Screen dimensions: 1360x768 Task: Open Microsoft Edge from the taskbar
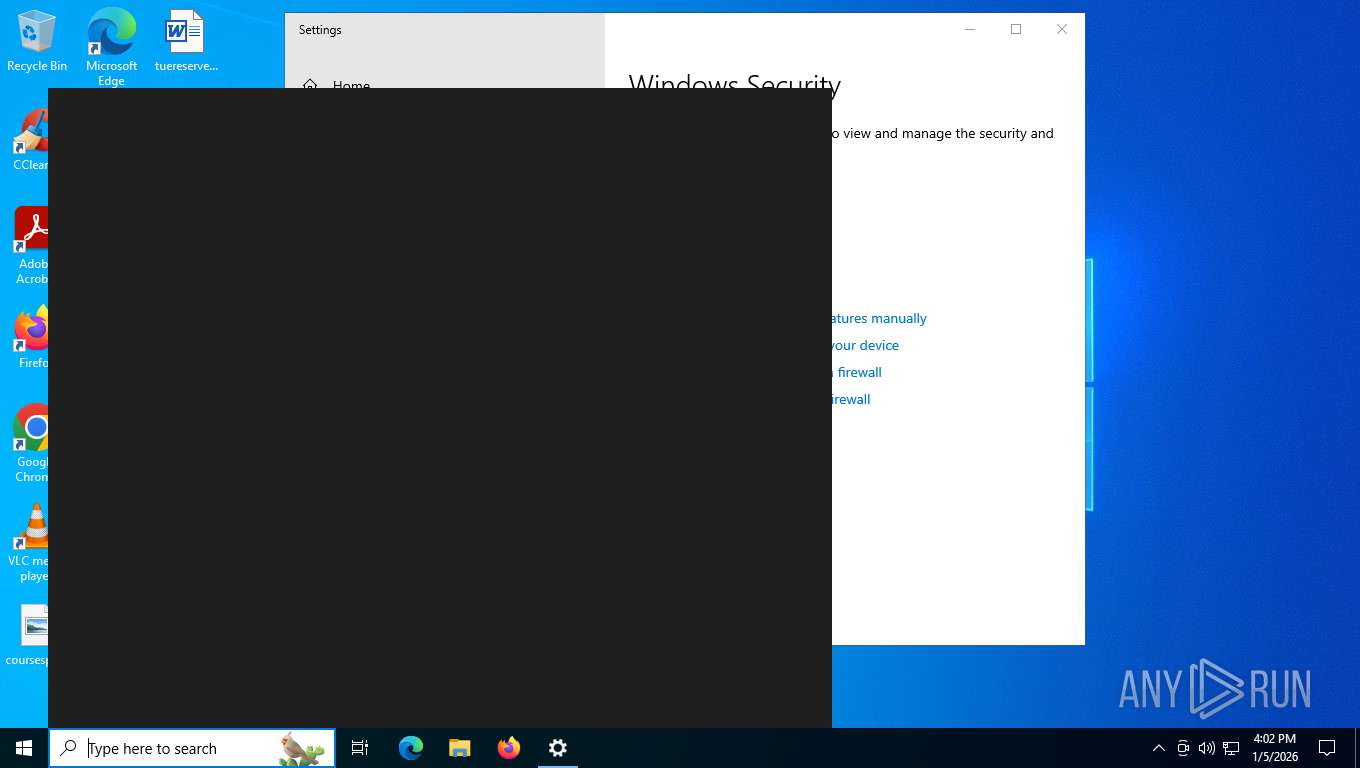[x=411, y=748]
